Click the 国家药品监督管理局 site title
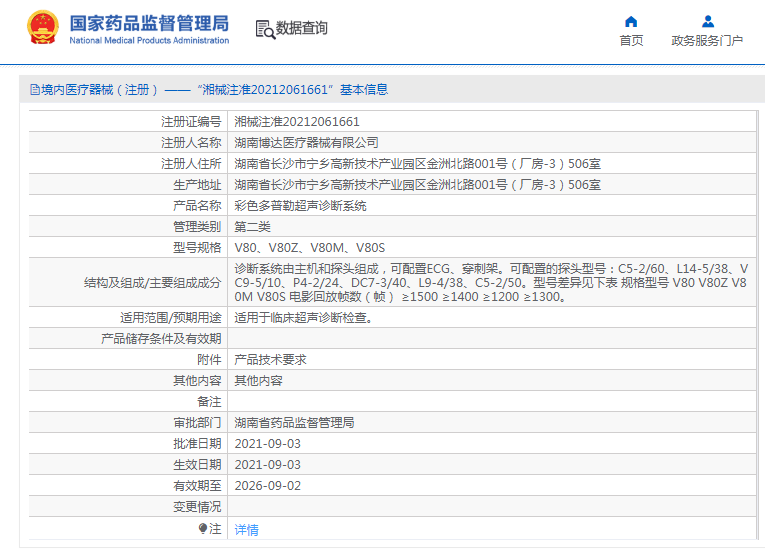The height and width of the screenshot is (554, 765). [x=149, y=22]
